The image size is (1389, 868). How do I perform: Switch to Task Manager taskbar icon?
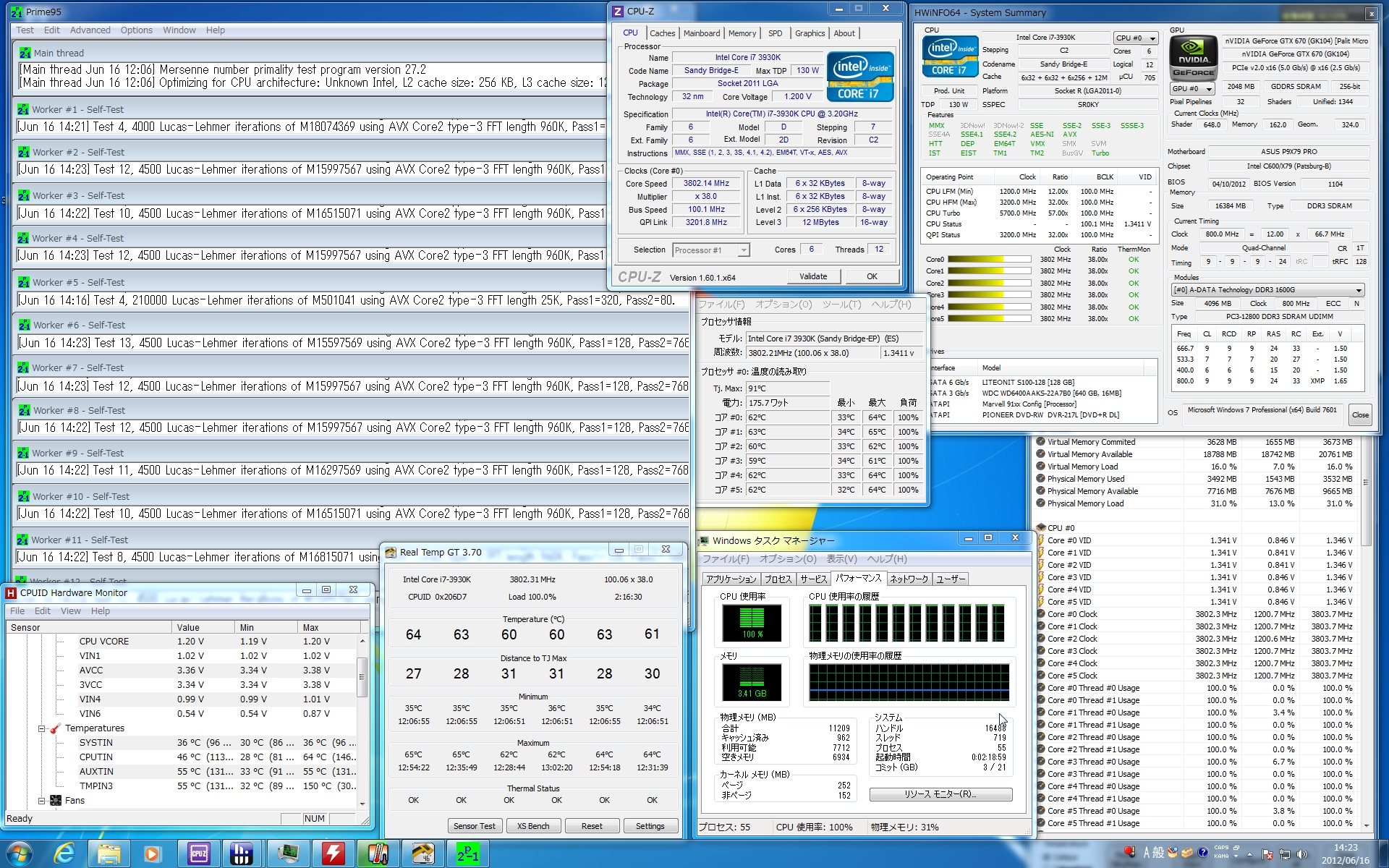point(288,854)
